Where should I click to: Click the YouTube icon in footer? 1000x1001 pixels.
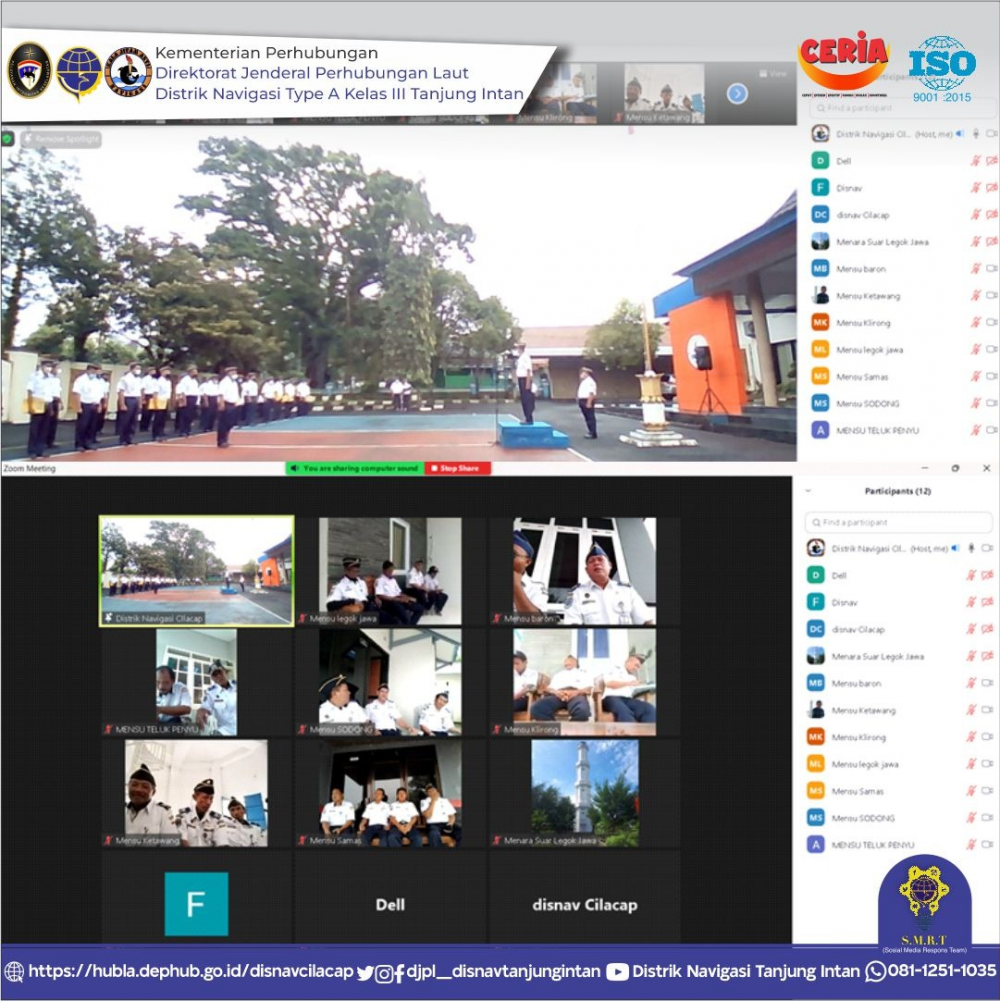pos(617,972)
